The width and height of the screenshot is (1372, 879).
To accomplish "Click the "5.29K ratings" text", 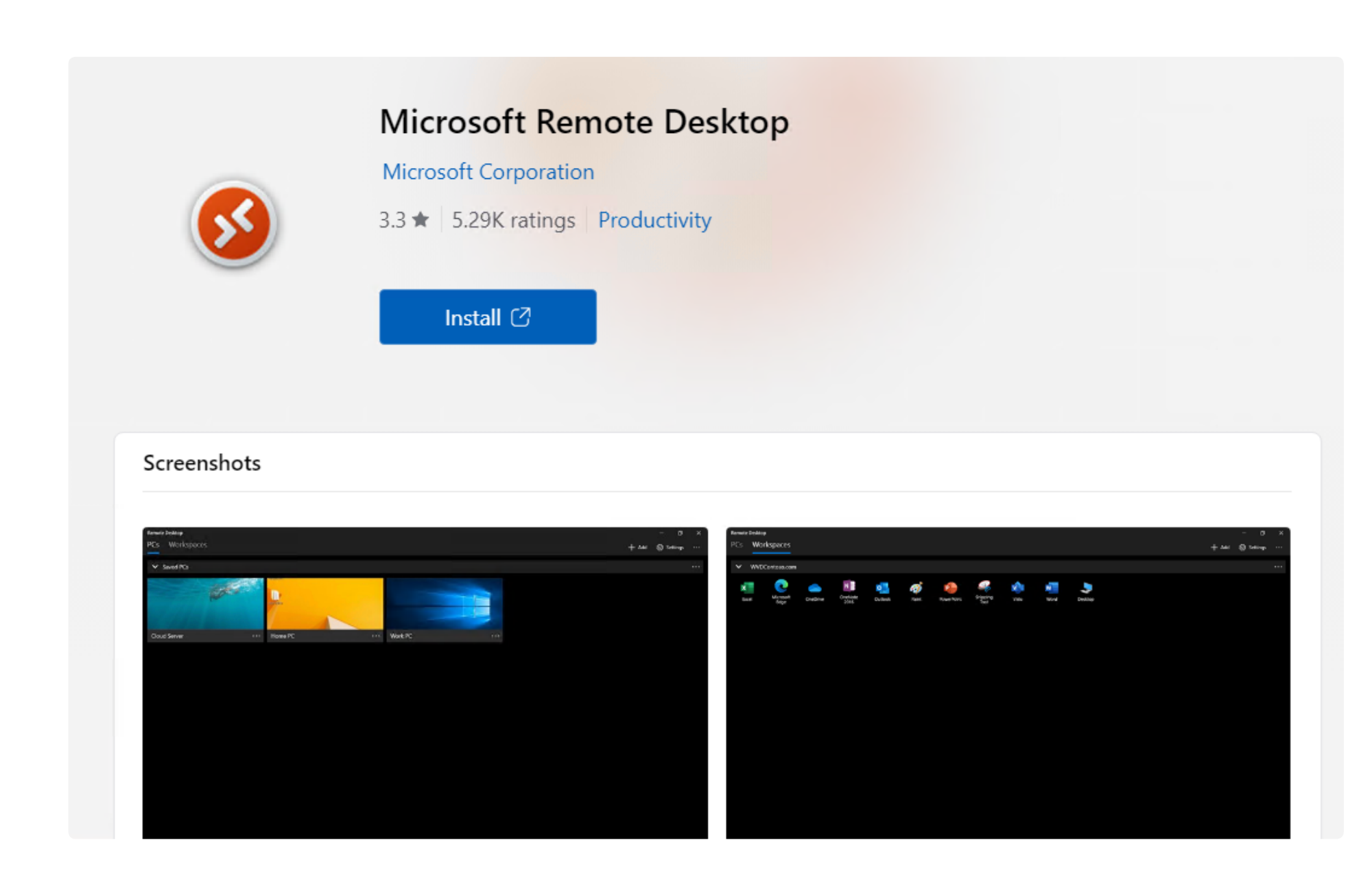I will (513, 220).
